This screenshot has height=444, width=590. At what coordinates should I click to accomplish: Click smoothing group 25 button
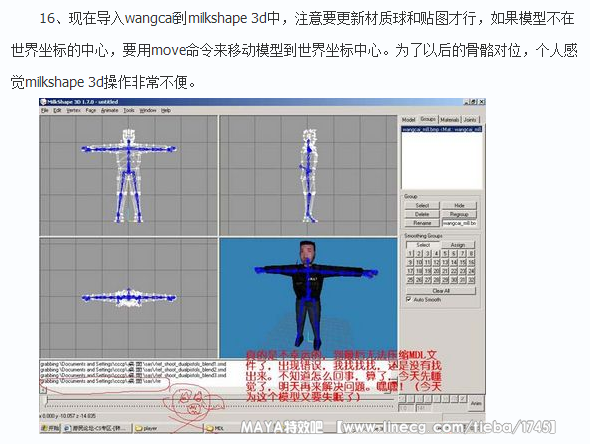click(x=410, y=280)
